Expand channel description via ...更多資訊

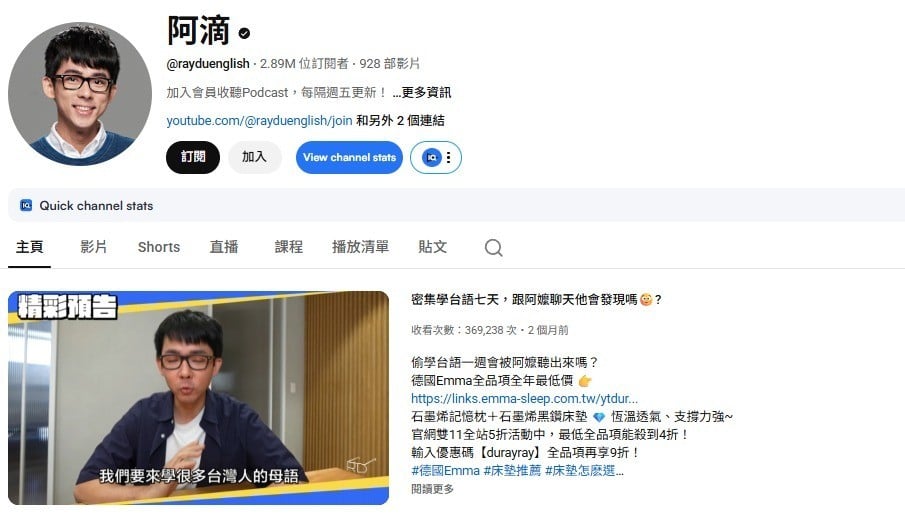point(422,92)
